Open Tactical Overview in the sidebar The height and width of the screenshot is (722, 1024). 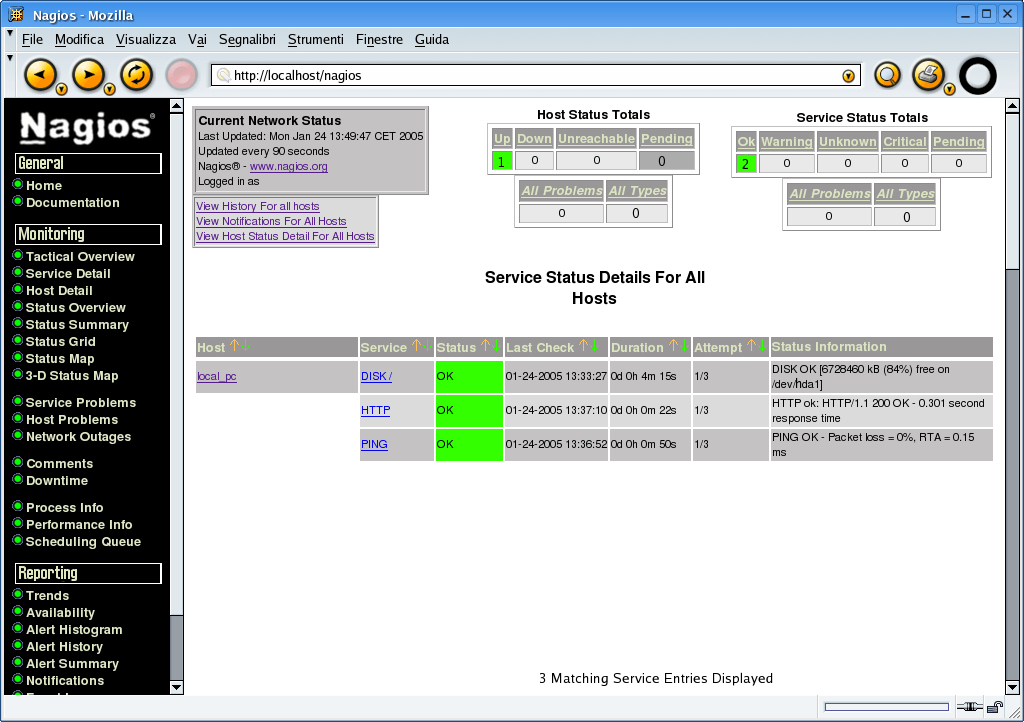coord(80,257)
